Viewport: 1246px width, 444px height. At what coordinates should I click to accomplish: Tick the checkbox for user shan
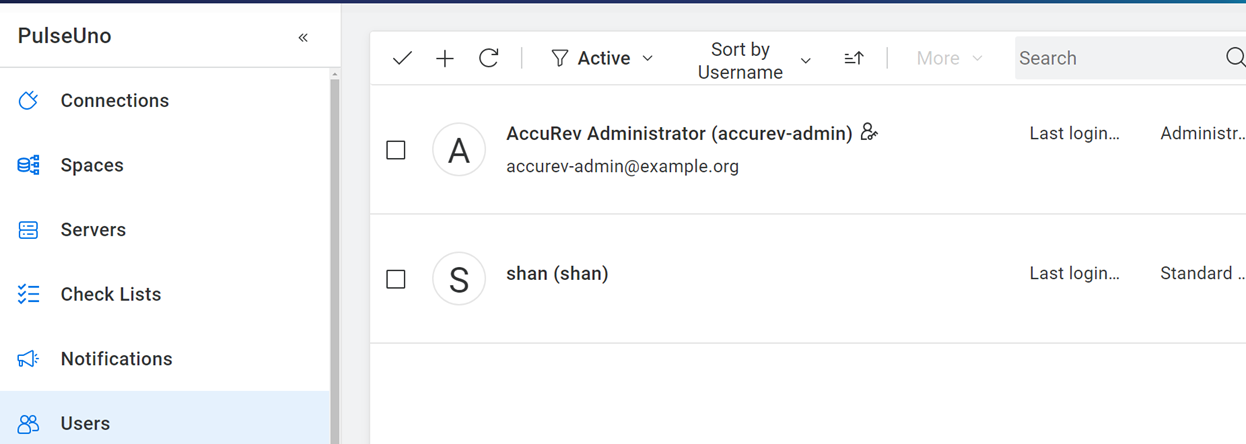[396, 279]
